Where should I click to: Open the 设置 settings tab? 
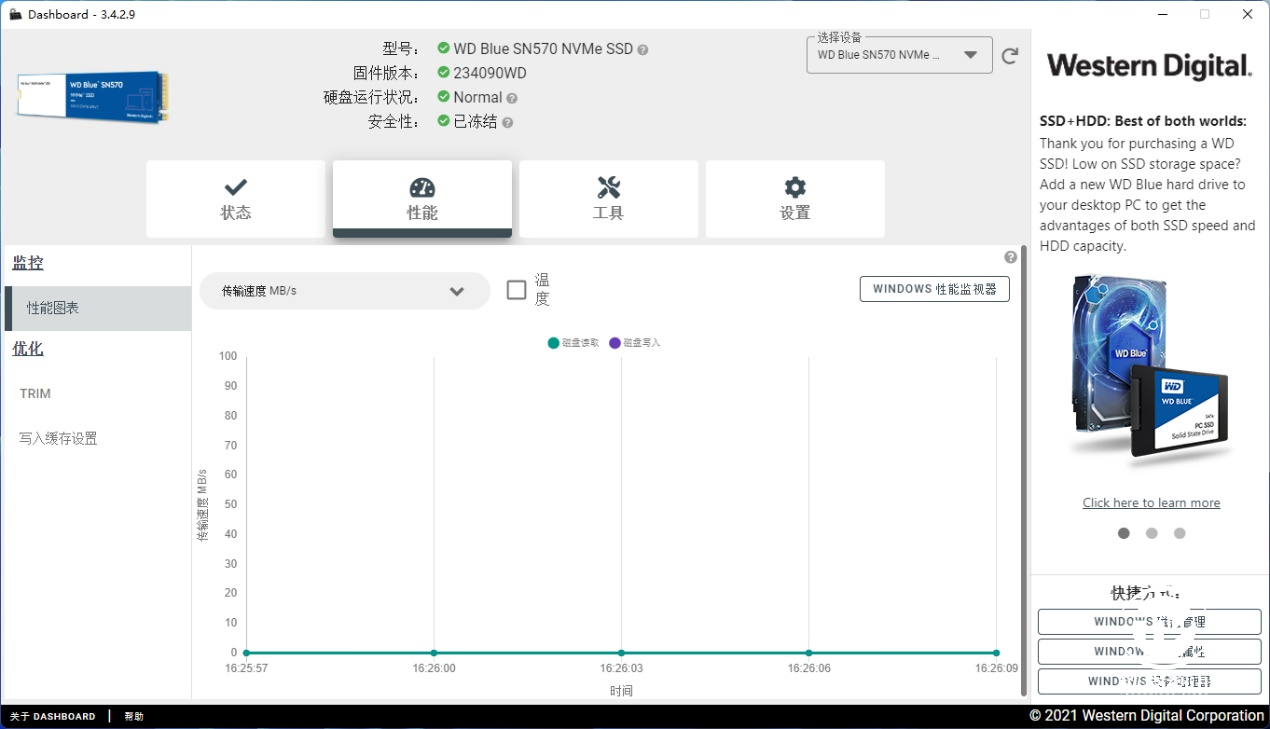[x=795, y=199]
